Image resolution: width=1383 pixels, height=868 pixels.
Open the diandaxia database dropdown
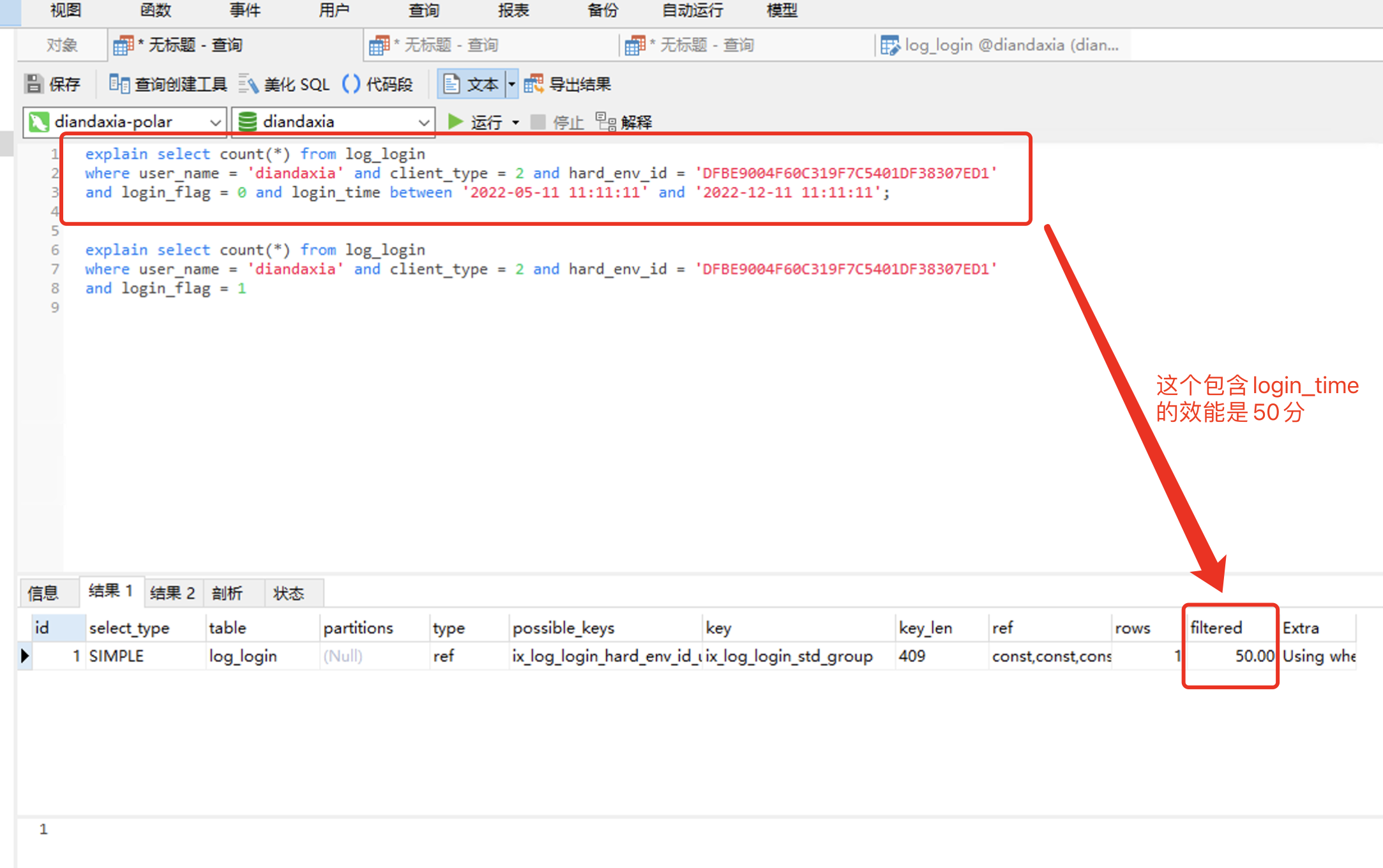423,121
